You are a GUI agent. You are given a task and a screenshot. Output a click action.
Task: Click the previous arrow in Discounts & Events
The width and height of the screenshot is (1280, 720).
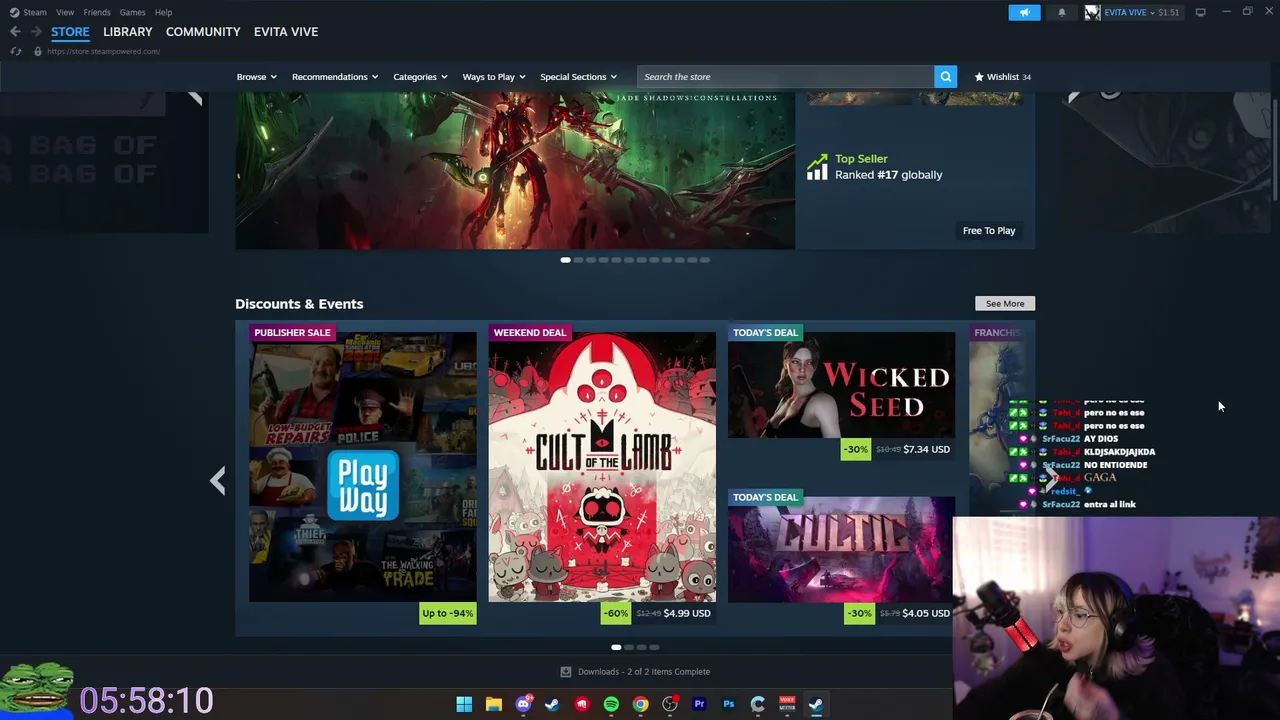(218, 481)
